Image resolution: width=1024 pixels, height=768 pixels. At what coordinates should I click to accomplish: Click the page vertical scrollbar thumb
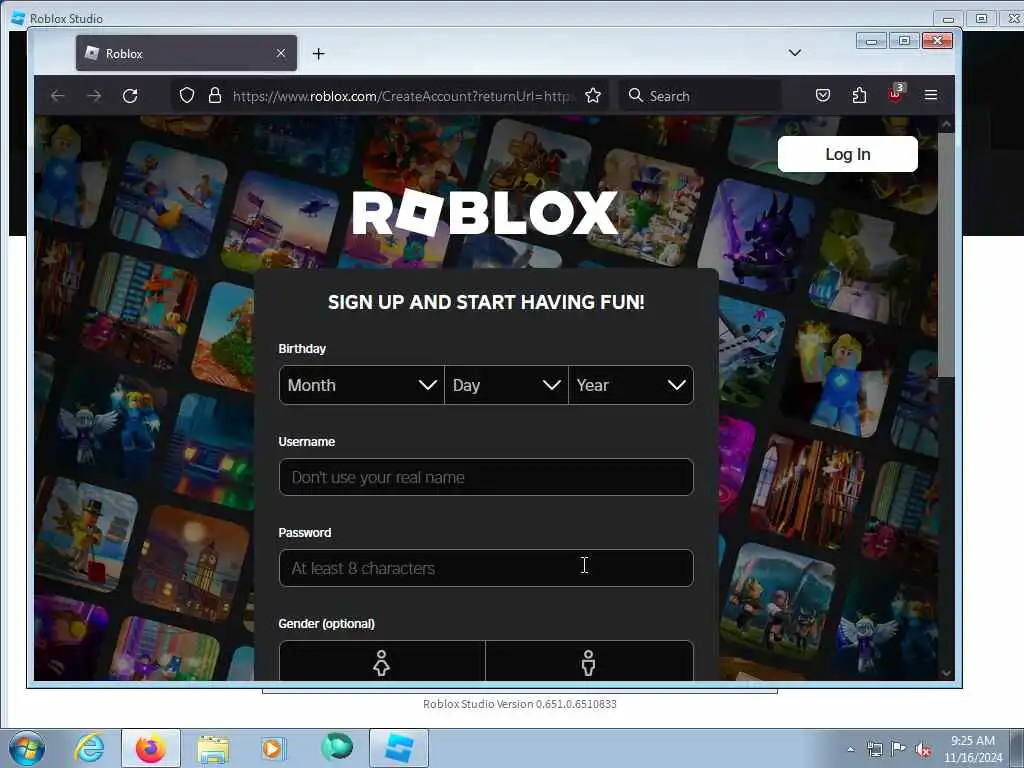[x=946, y=255]
